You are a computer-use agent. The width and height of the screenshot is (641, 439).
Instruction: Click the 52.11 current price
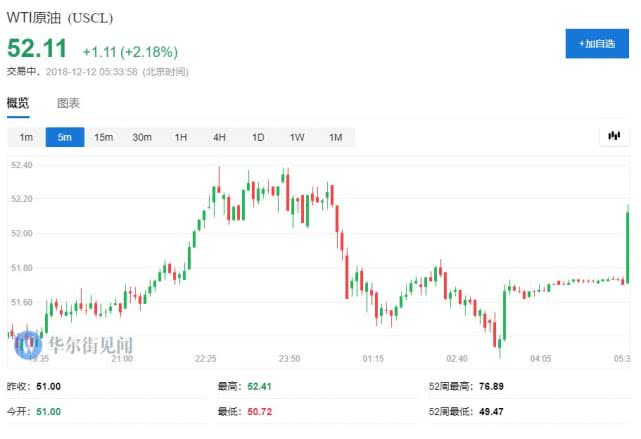(38, 48)
